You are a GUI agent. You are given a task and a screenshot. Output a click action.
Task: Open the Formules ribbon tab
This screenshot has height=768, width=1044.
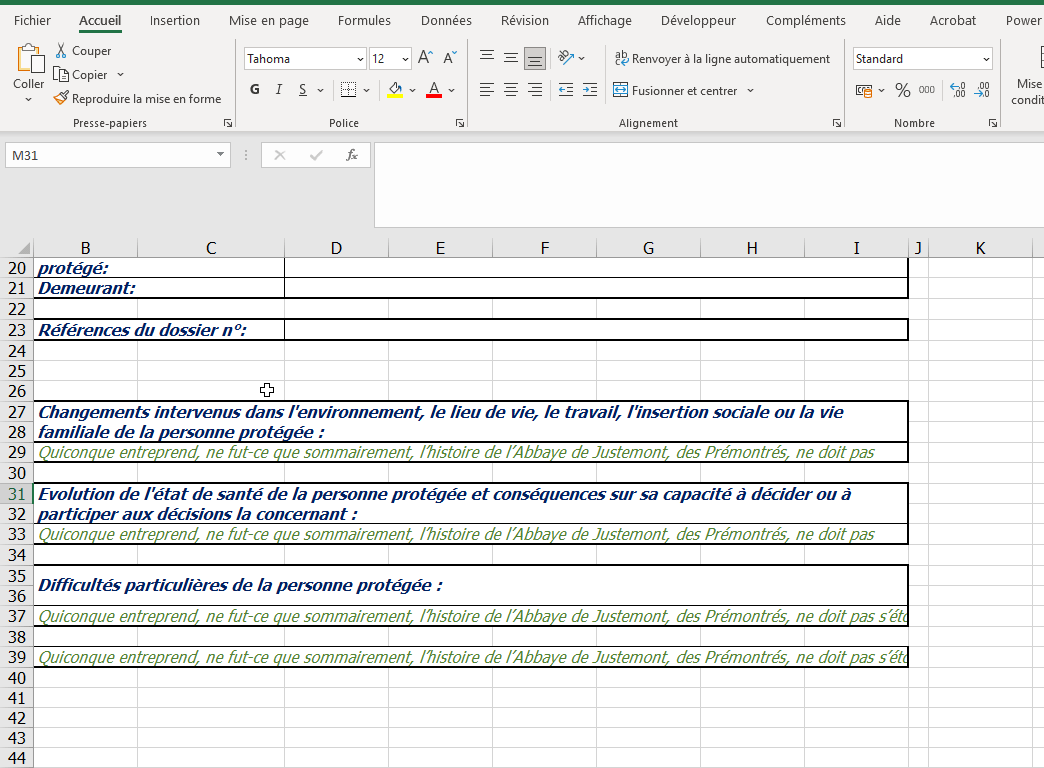coord(364,20)
